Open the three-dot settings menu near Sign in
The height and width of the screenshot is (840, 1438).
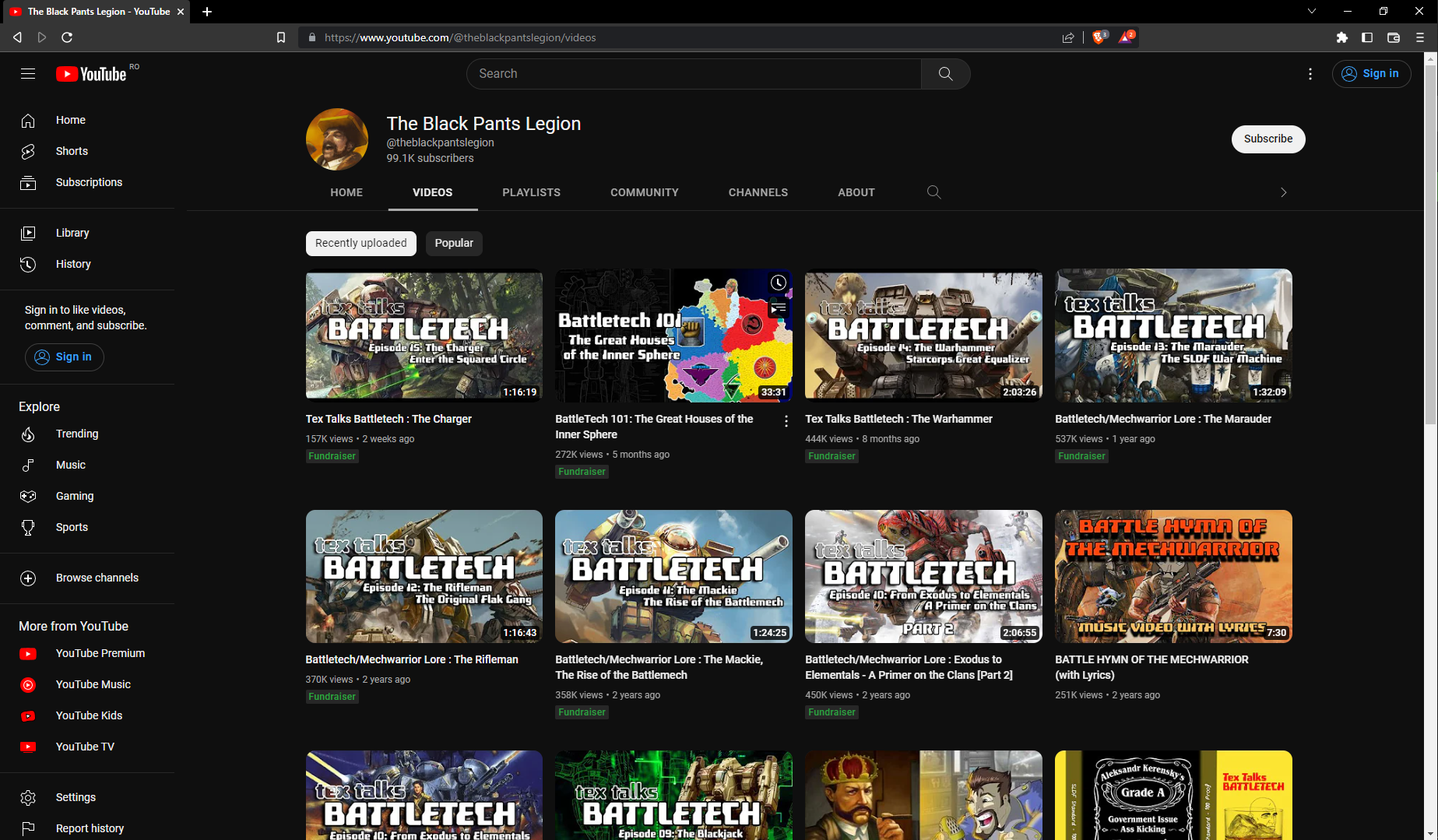click(x=1310, y=74)
